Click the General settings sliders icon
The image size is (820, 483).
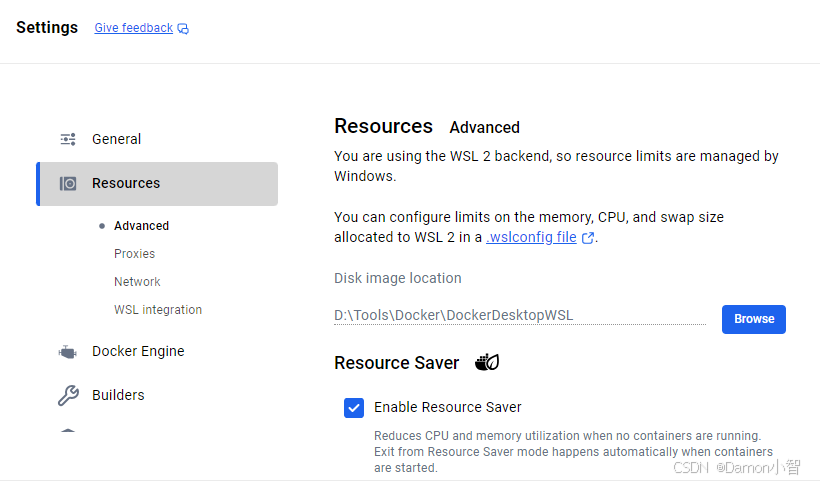68,139
